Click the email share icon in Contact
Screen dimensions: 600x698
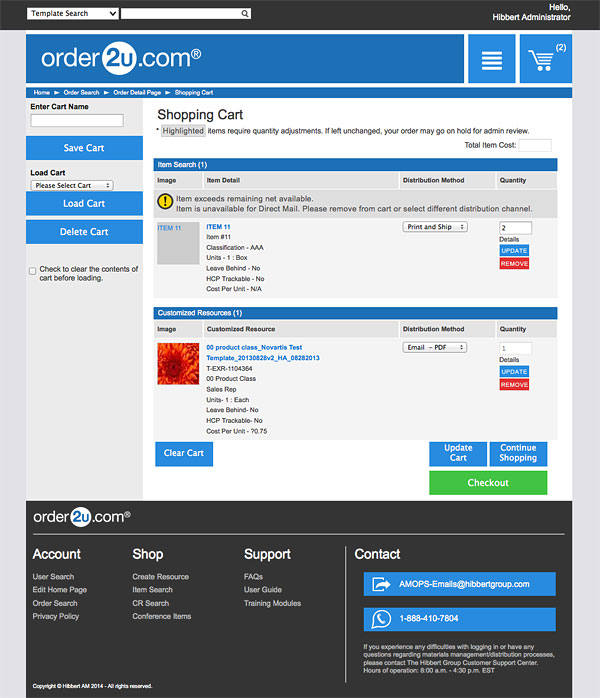click(x=381, y=584)
